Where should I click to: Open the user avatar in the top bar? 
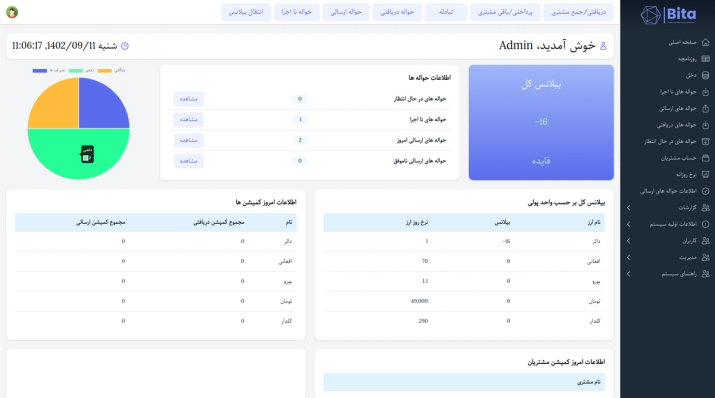[12, 12]
